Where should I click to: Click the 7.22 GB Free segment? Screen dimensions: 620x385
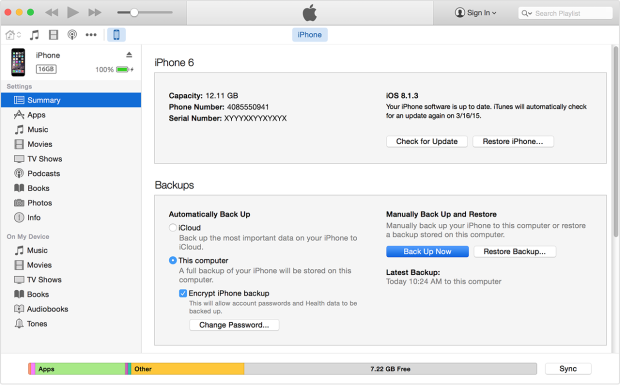pos(390,369)
